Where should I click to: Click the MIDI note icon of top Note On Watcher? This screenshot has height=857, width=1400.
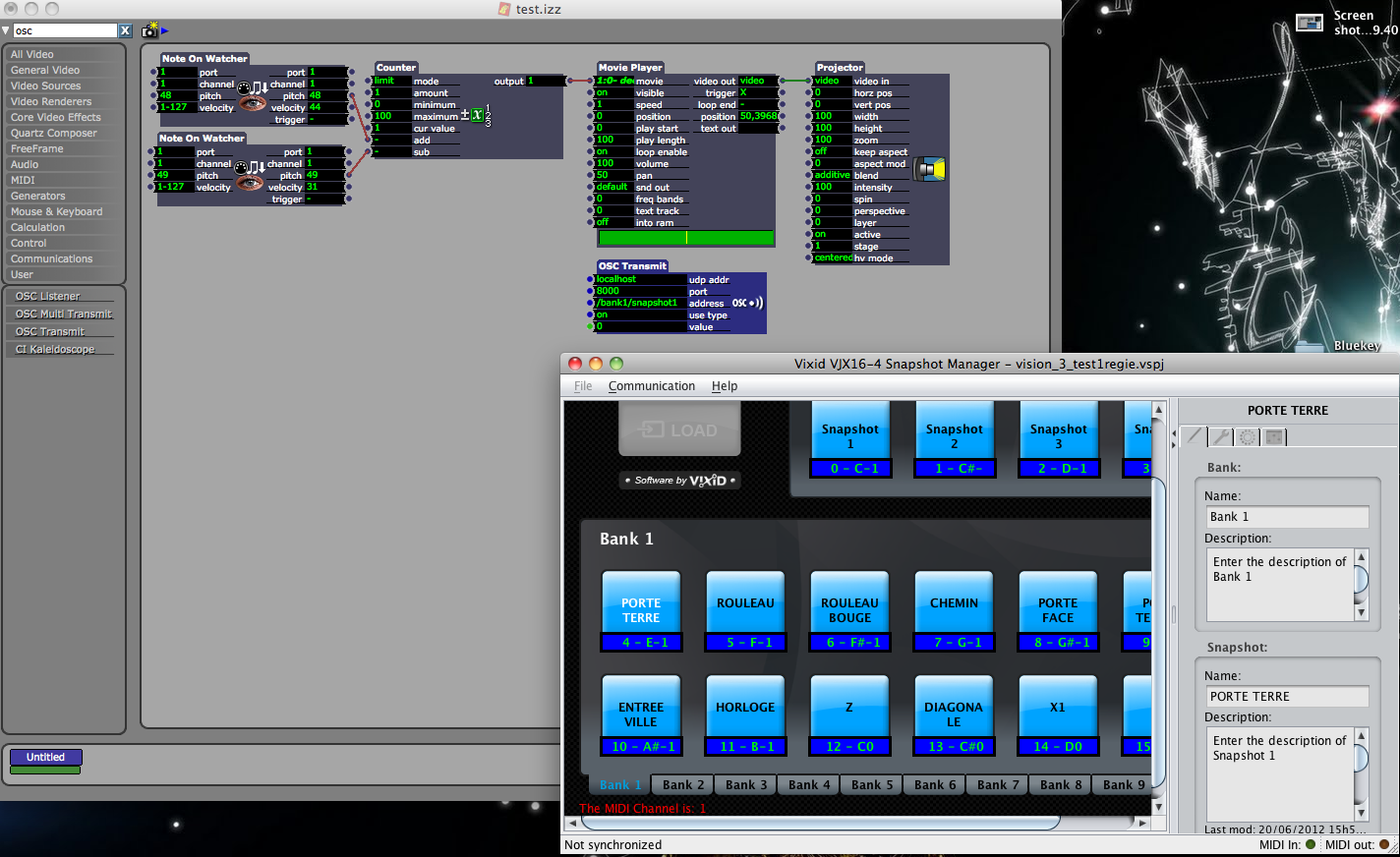pos(252,87)
